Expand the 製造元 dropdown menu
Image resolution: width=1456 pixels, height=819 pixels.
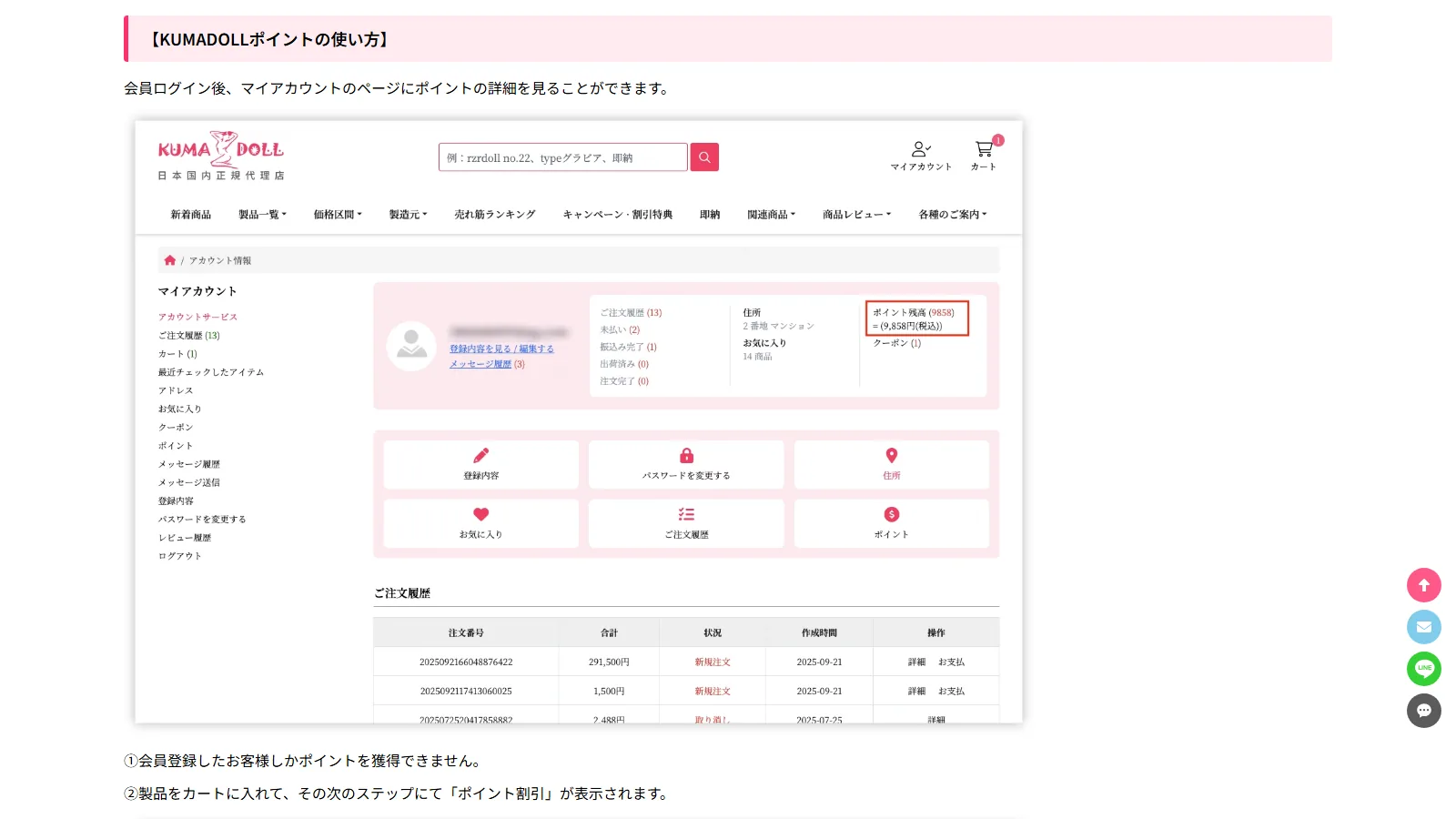click(x=408, y=215)
